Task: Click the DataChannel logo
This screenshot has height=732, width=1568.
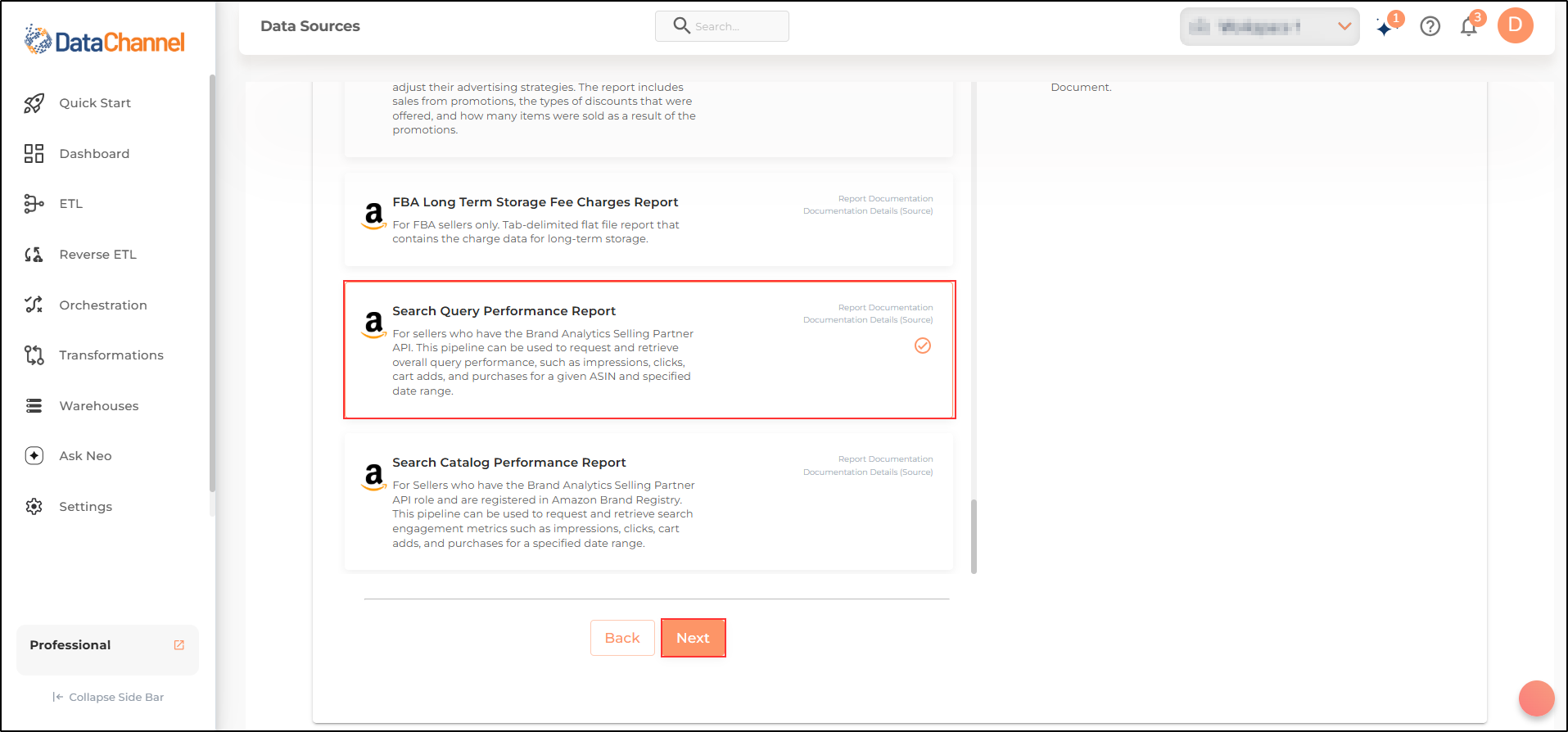Action: click(105, 40)
